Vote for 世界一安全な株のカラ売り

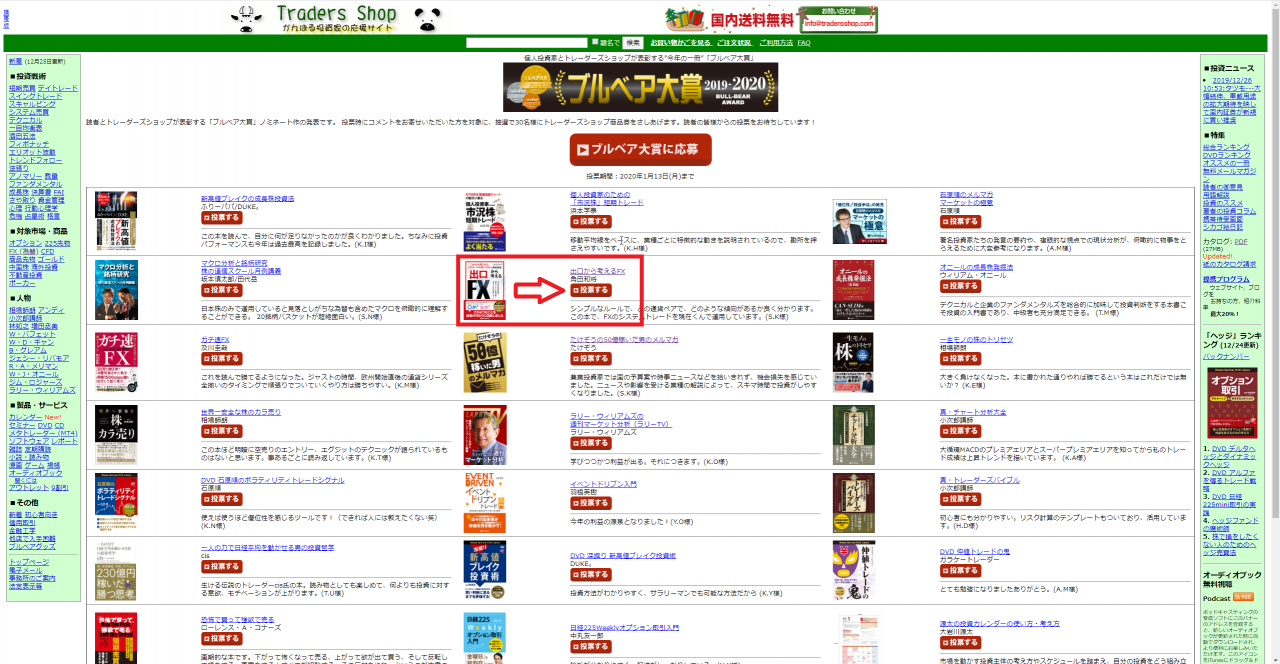point(222,431)
